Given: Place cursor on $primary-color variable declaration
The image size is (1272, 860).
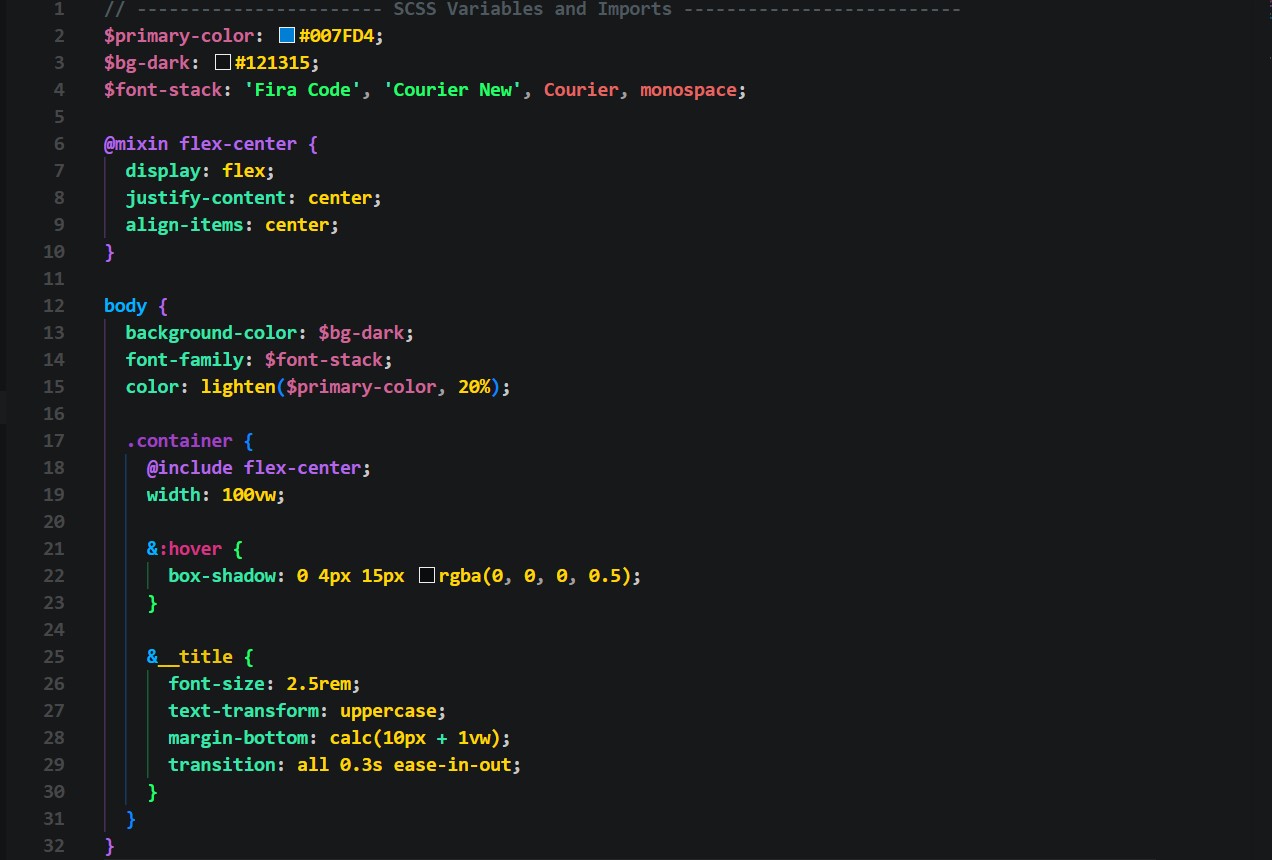Looking at the screenshot, I should (178, 36).
